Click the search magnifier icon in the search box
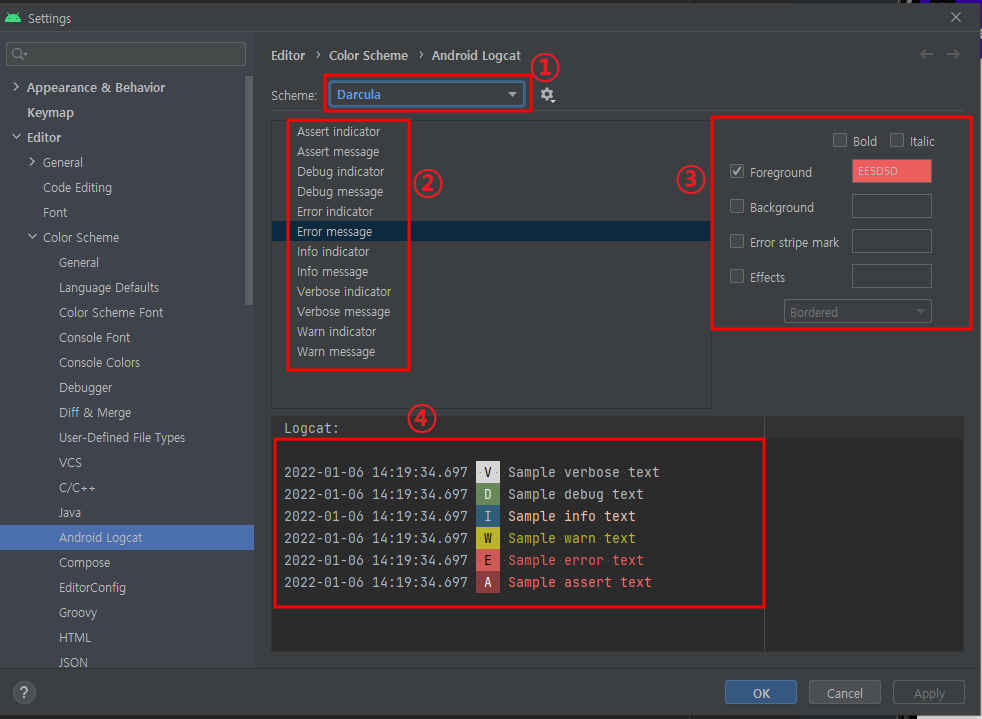 [19, 54]
